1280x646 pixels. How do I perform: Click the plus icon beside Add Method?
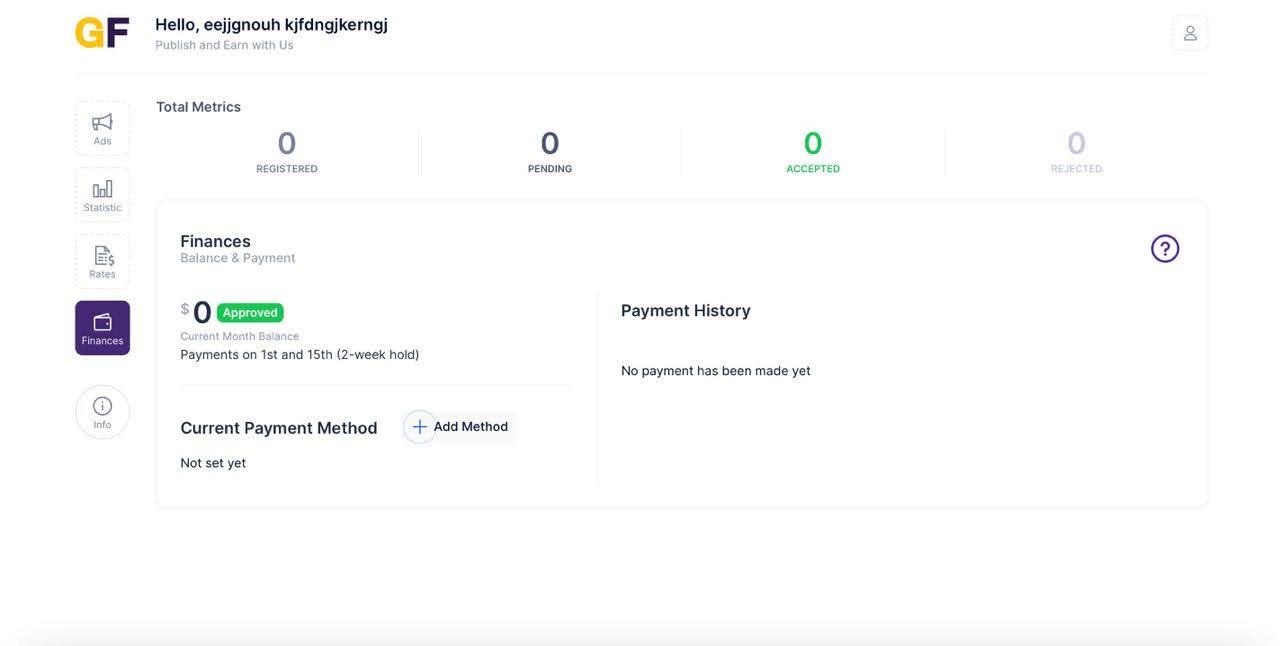[420, 427]
